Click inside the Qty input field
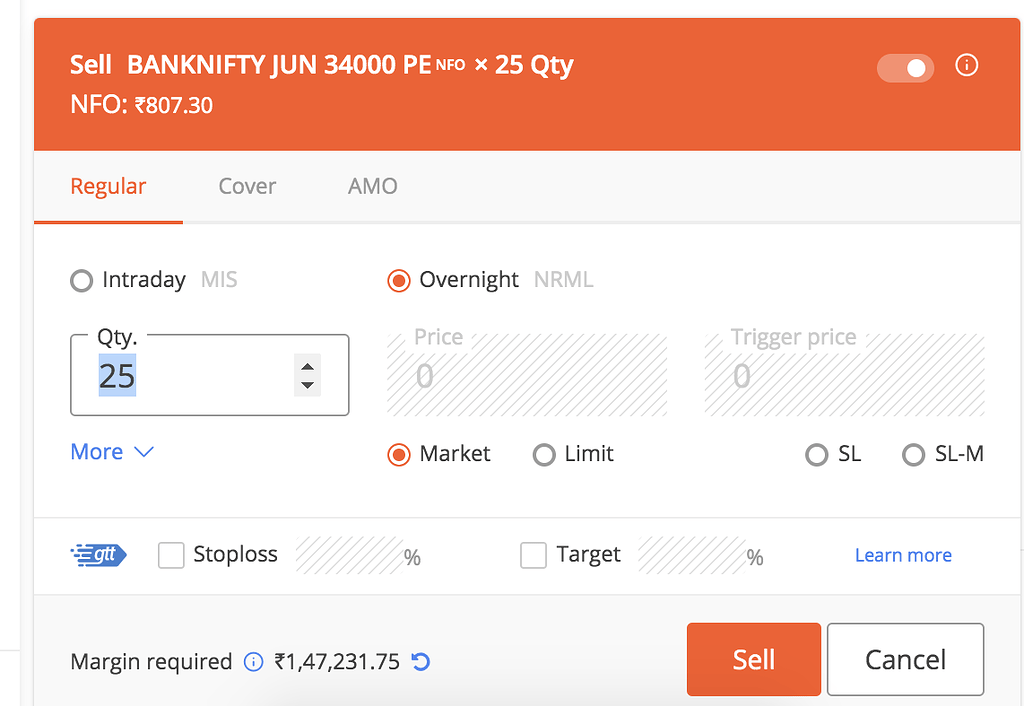This screenshot has height=706, width=1024. (x=180, y=376)
